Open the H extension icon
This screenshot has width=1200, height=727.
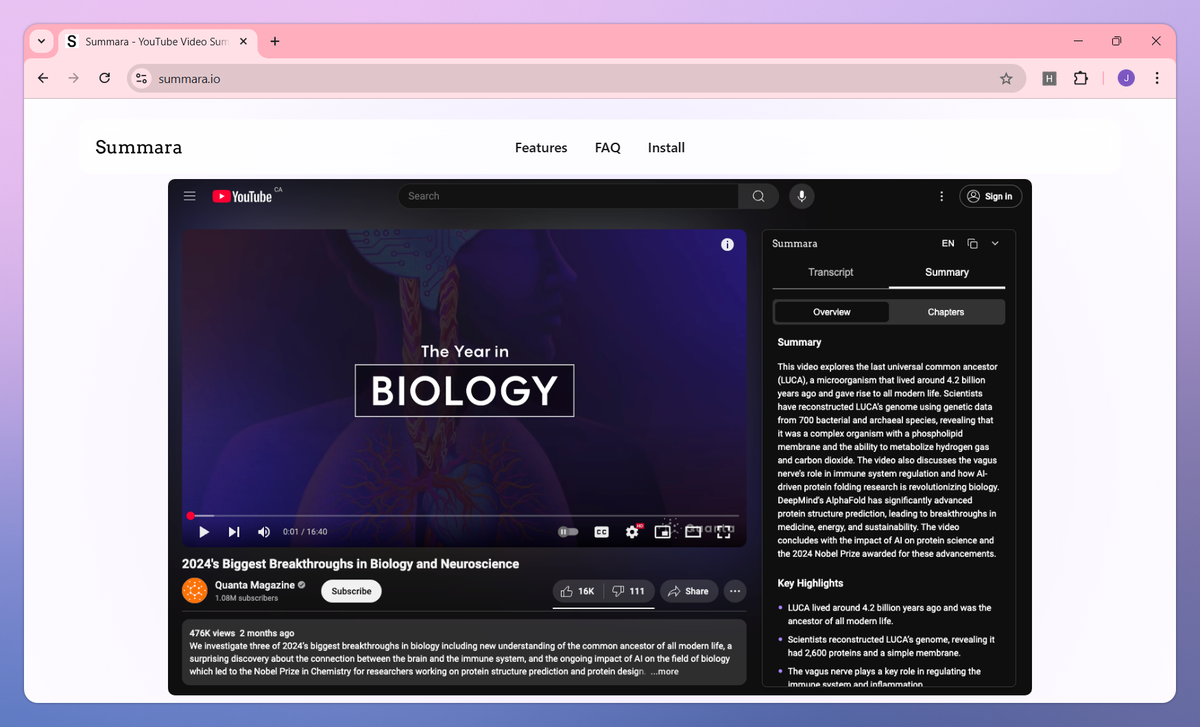pos(1049,78)
